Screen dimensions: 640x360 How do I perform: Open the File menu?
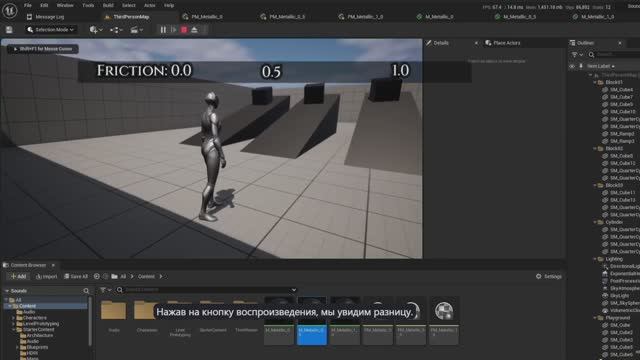(28, 5)
